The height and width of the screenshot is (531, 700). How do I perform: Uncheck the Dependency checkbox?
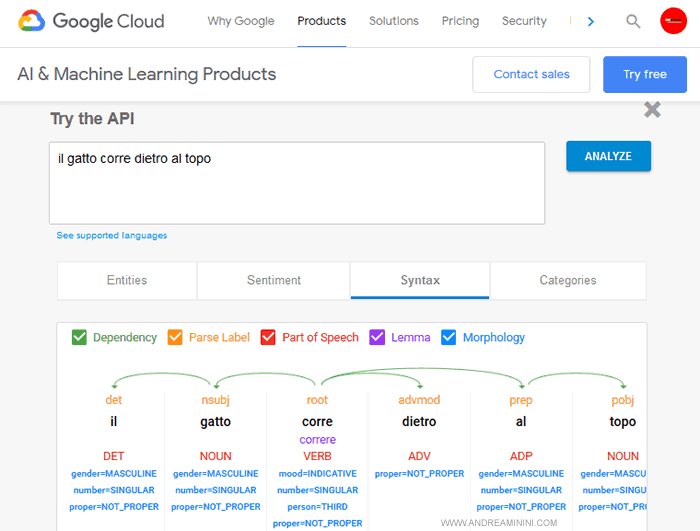80,337
